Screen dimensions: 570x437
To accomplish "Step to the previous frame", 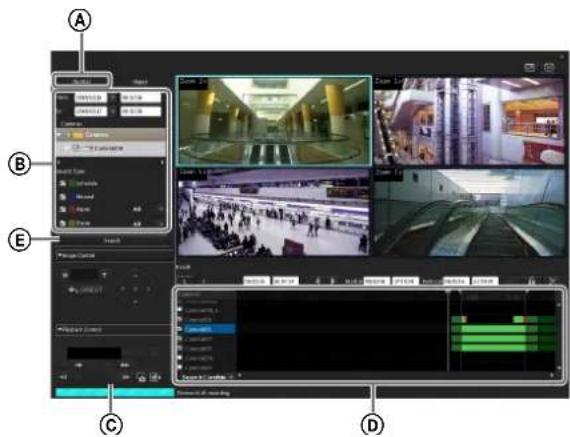I will tap(63, 377).
